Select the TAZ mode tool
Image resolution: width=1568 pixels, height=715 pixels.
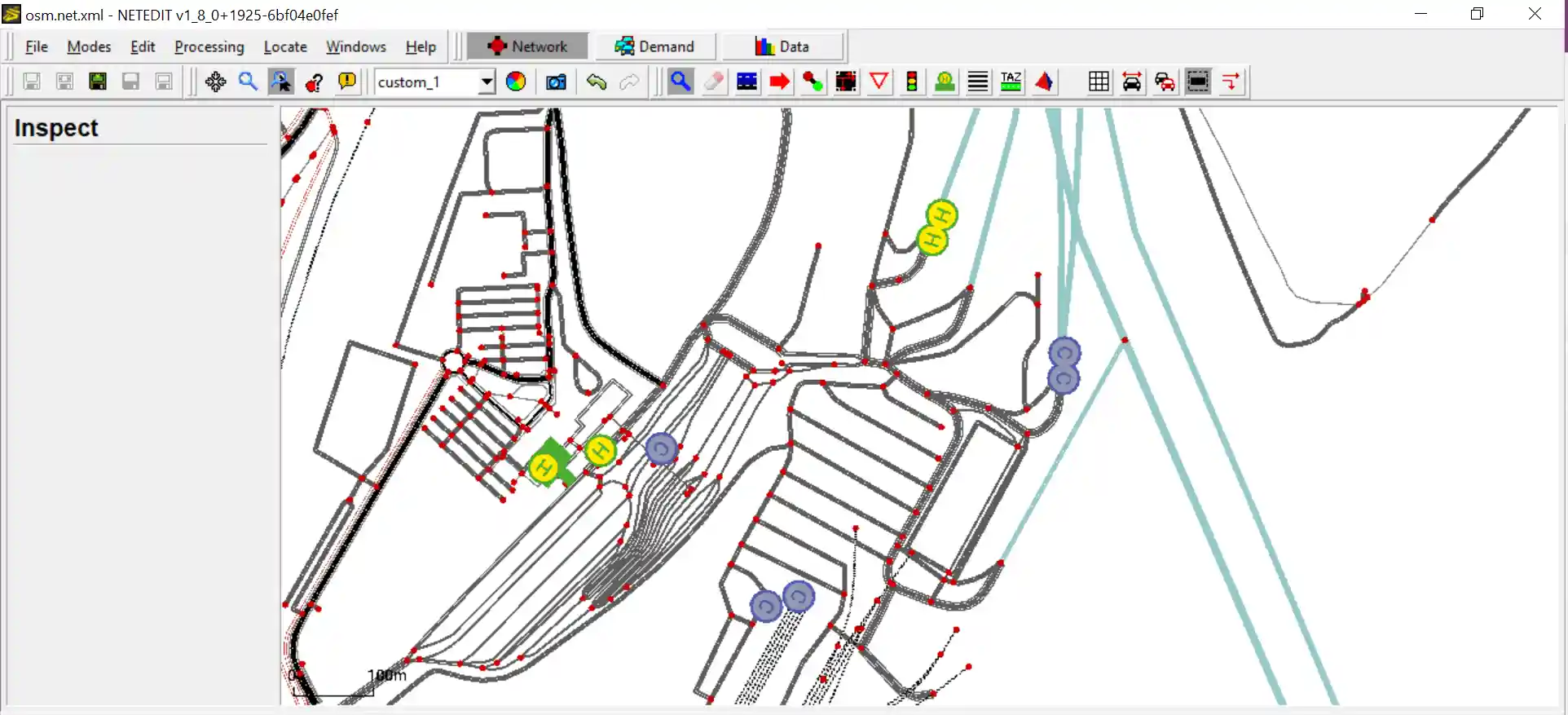(1011, 82)
